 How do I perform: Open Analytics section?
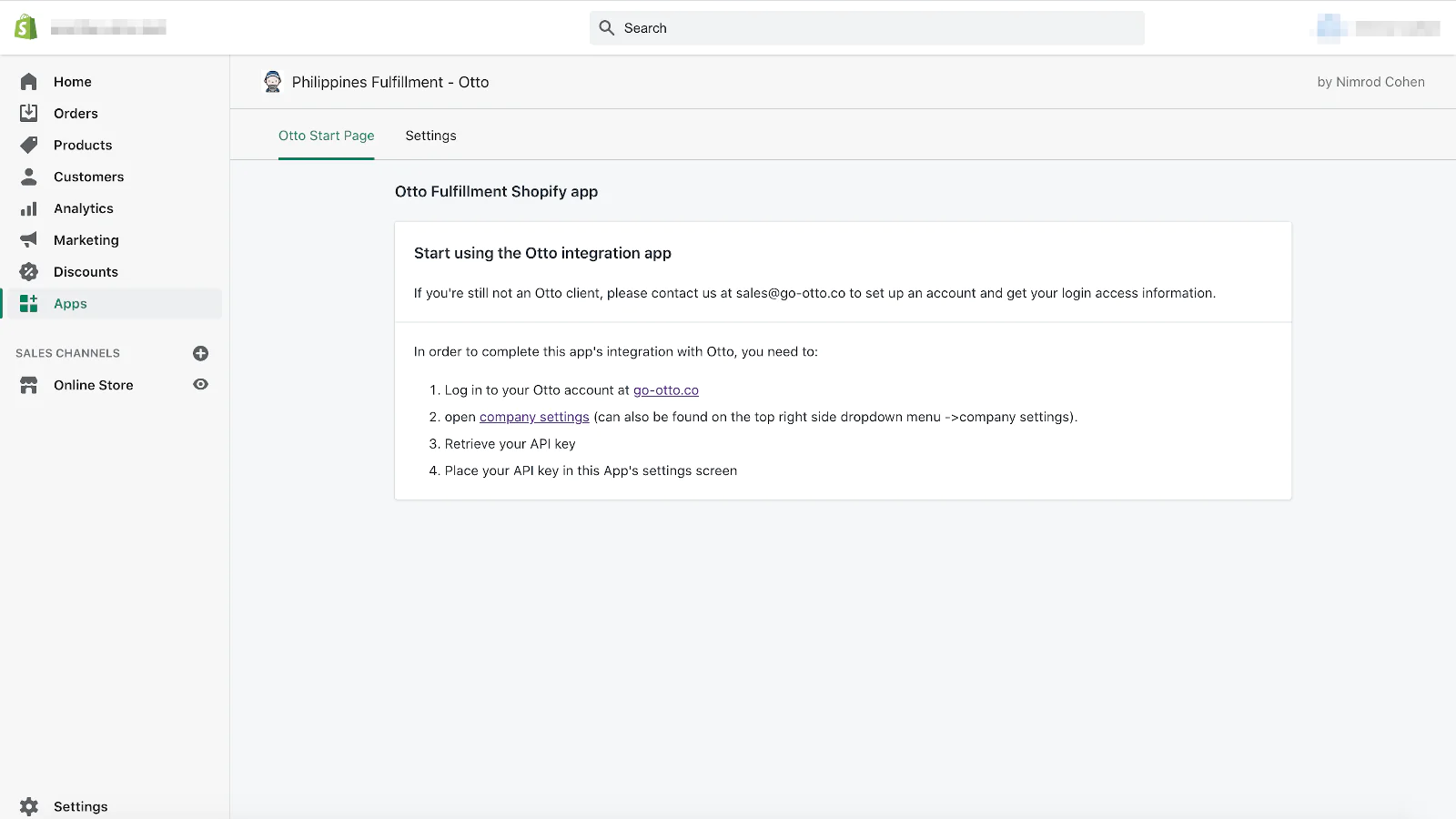coord(84,208)
